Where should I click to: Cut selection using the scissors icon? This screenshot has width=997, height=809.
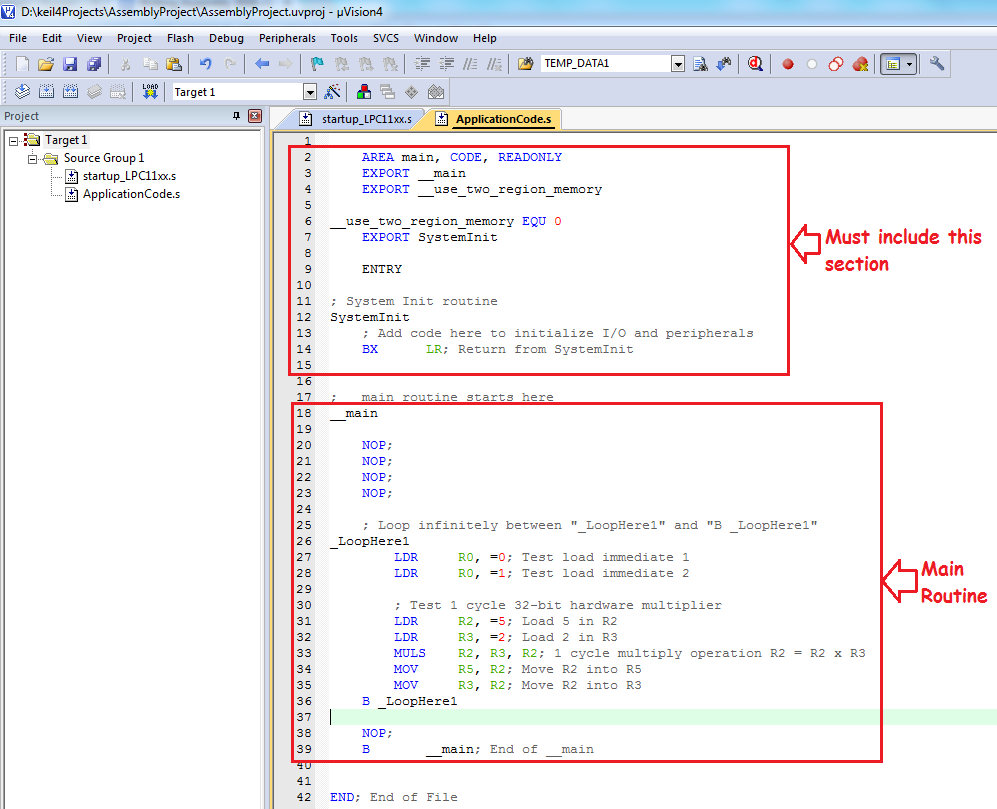pos(125,64)
